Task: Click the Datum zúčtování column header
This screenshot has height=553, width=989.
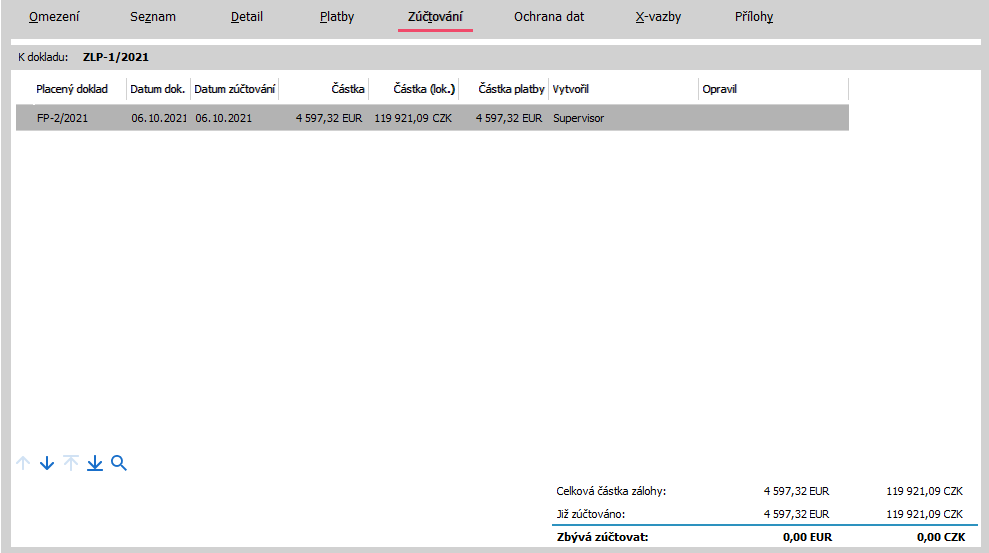Action: tap(235, 89)
